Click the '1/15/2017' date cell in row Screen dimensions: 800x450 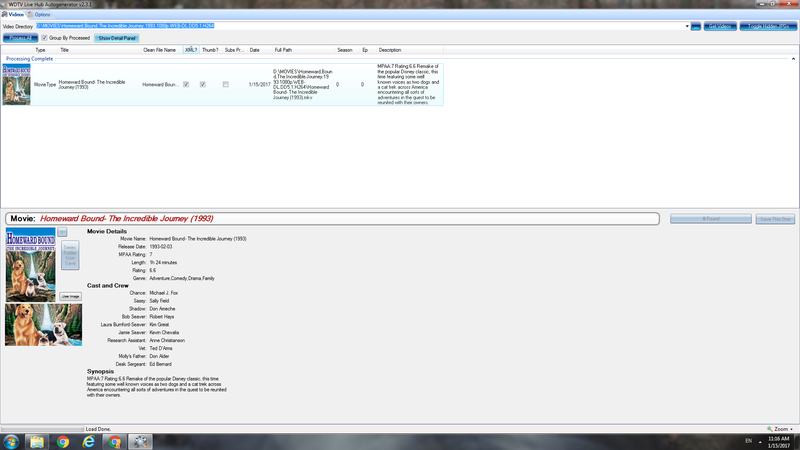coord(259,85)
